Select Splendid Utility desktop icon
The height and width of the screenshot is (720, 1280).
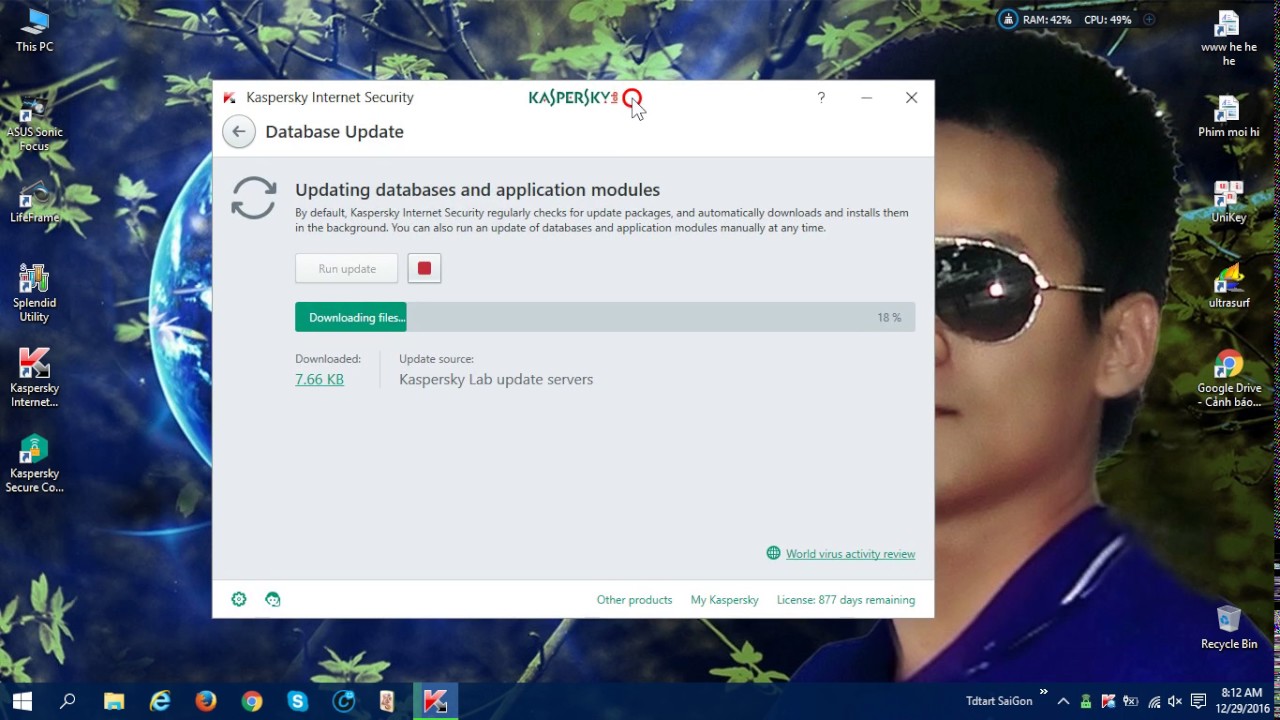34,293
